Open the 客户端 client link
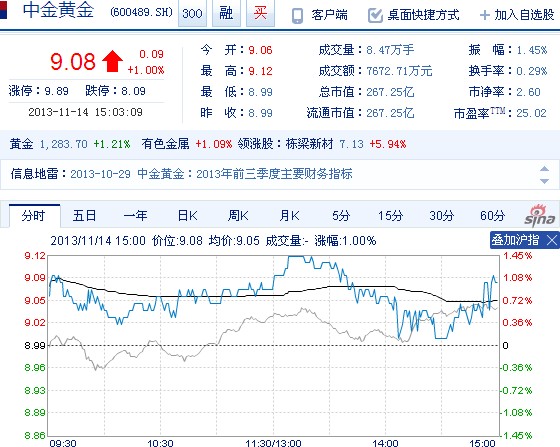This screenshot has width=560, height=447. coord(329,15)
